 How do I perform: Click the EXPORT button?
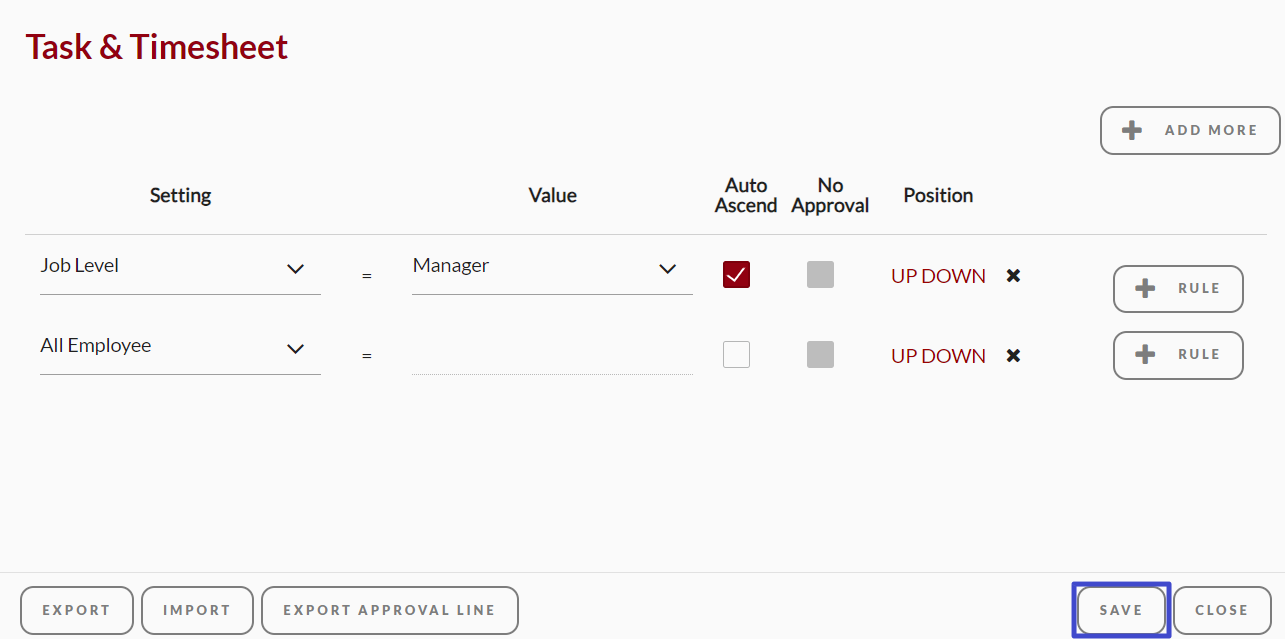tap(77, 610)
